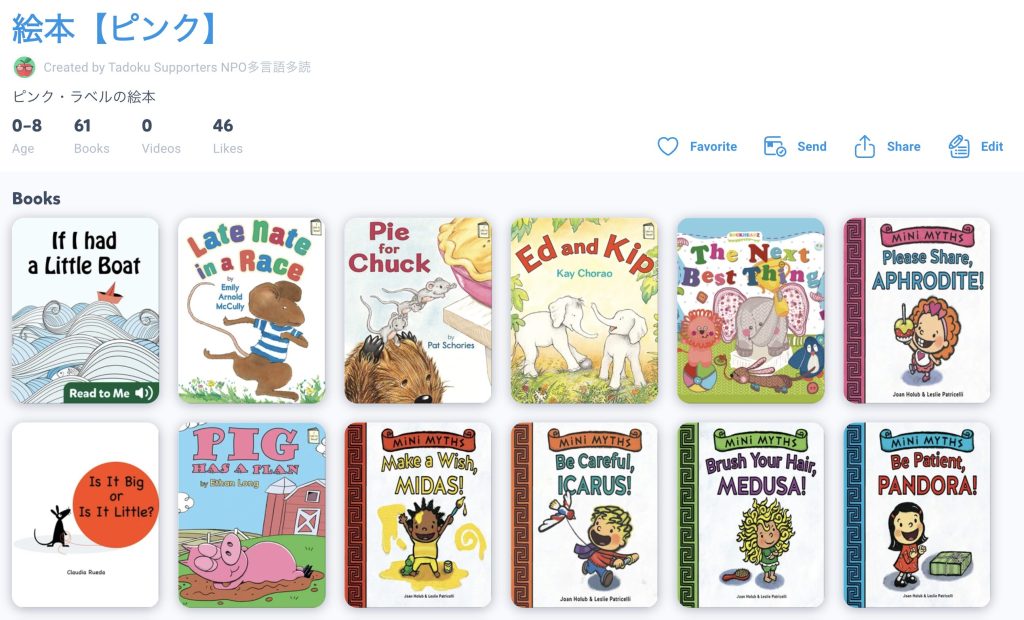Image resolution: width=1024 pixels, height=620 pixels.
Task: Click the Read to Me speaker badge
Action: (x=111, y=393)
